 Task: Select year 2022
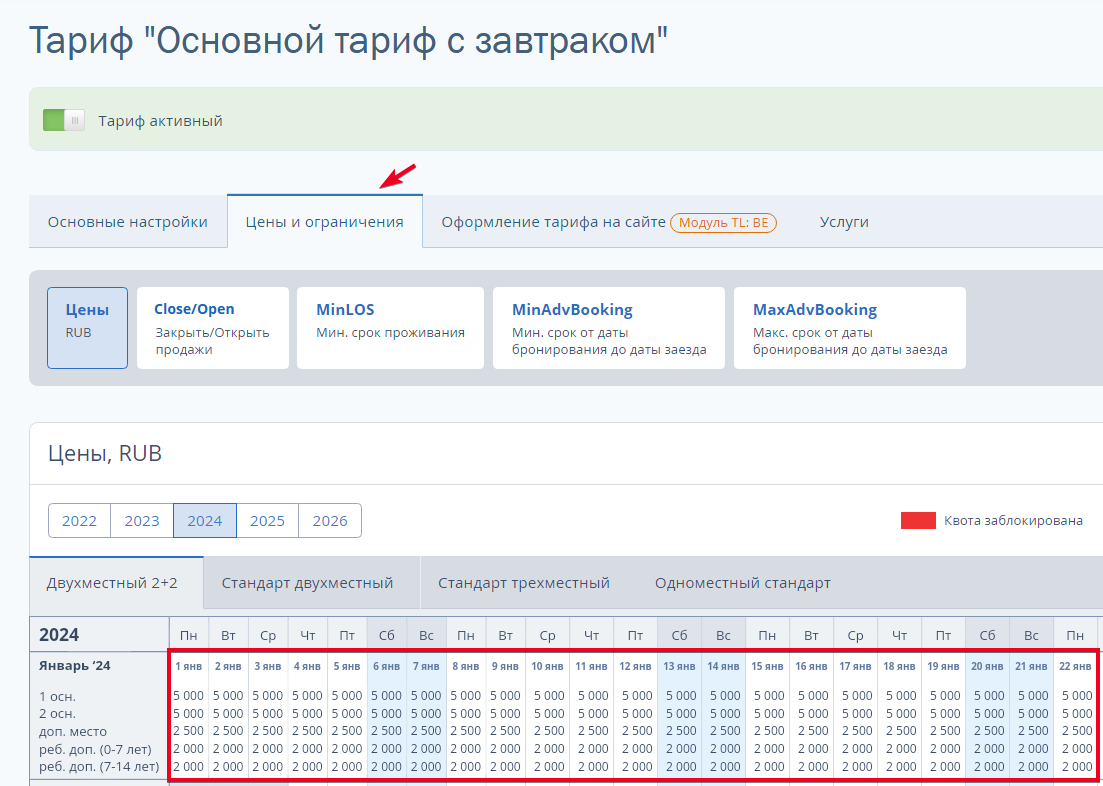pyautogui.click(x=80, y=521)
